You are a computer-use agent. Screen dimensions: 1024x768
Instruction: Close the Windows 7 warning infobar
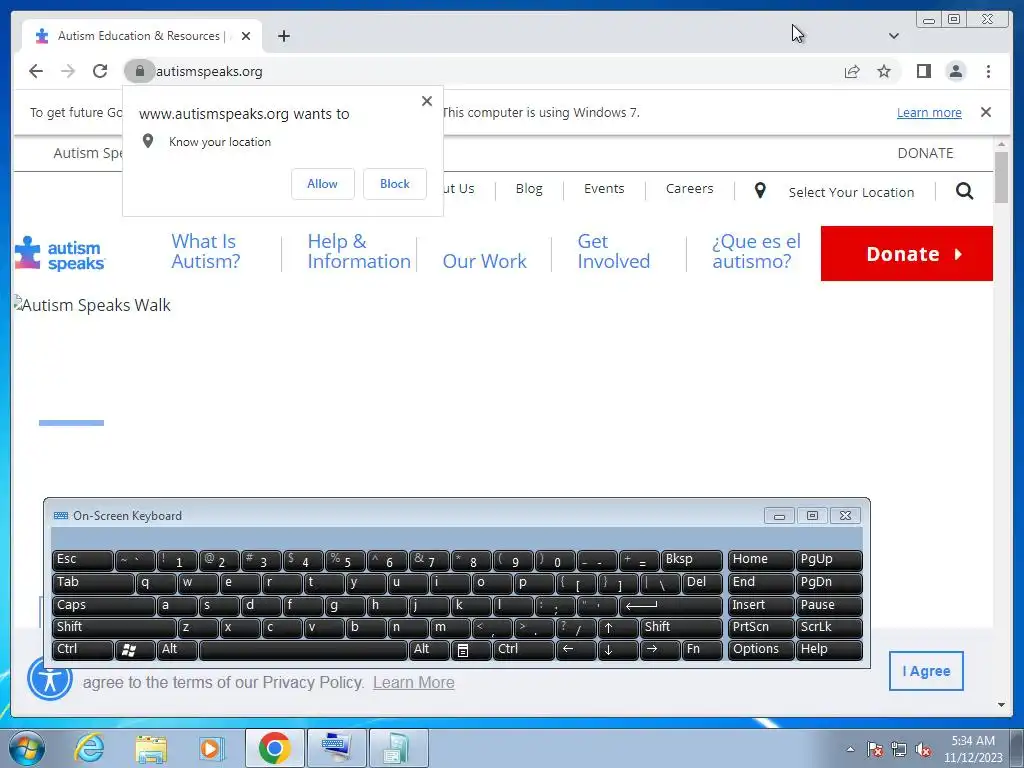click(985, 112)
